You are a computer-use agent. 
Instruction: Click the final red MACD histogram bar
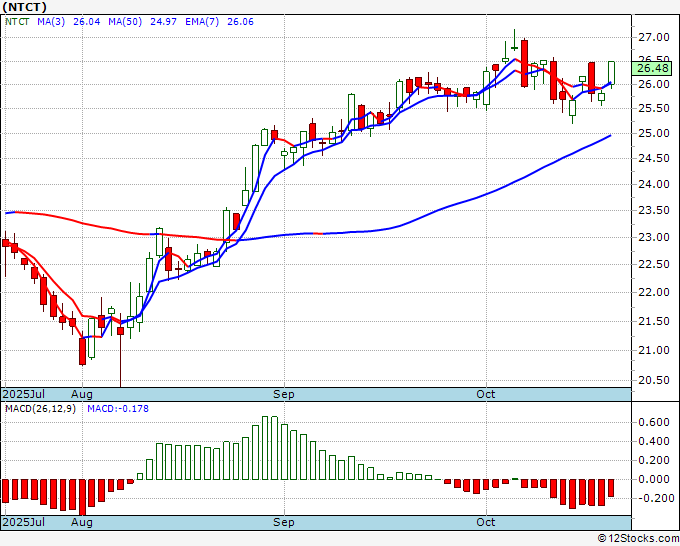[x=611, y=488]
